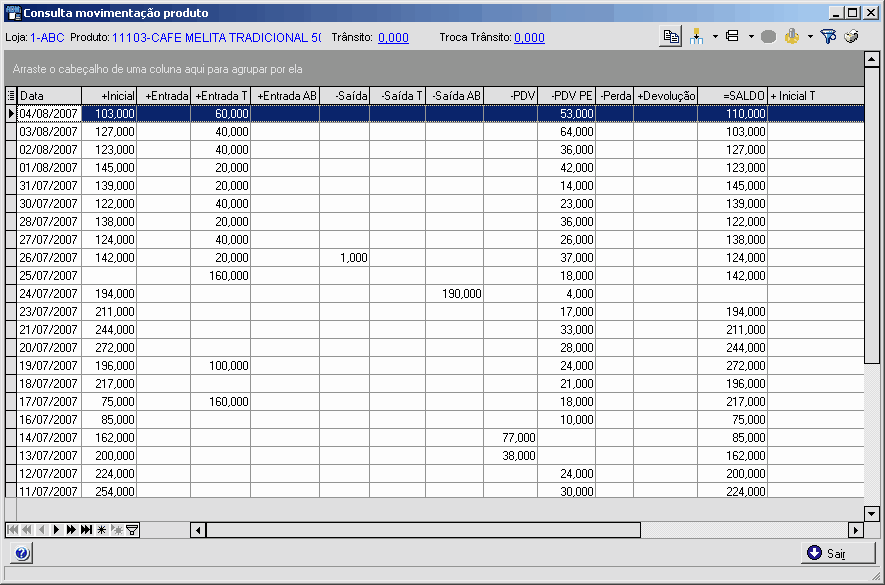This screenshot has width=885, height=585.
Task: Select the date cell 14/07/2007
Action: (x=49, y=438)
